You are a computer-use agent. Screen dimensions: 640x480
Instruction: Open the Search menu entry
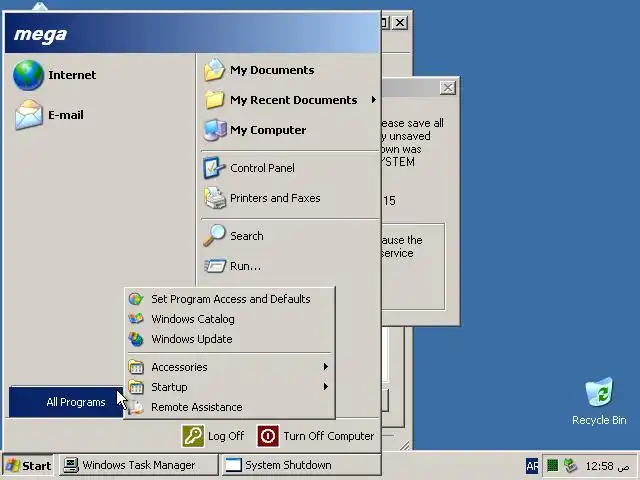290,236
